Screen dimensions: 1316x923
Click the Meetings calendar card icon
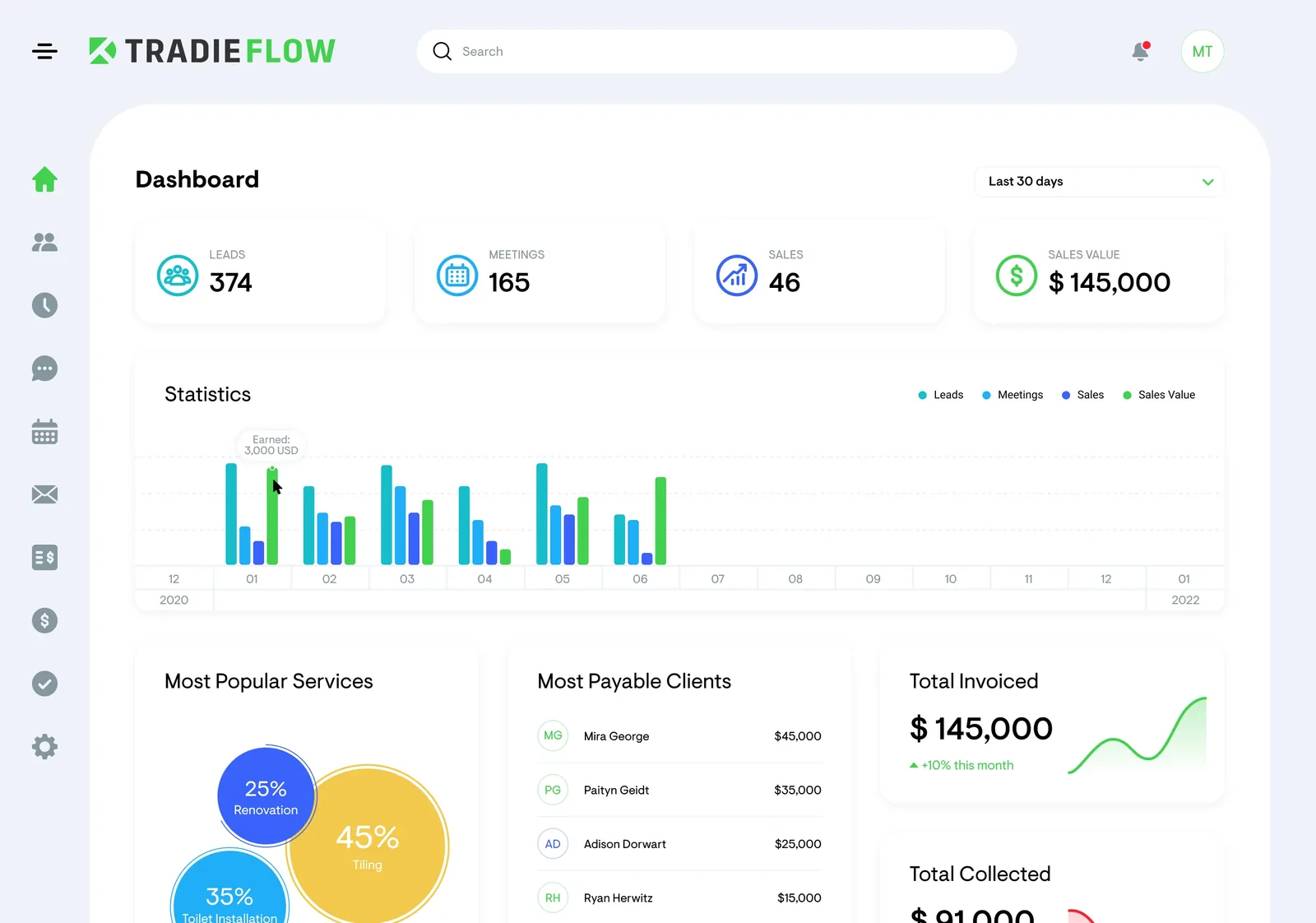click(x=457, y=276)
